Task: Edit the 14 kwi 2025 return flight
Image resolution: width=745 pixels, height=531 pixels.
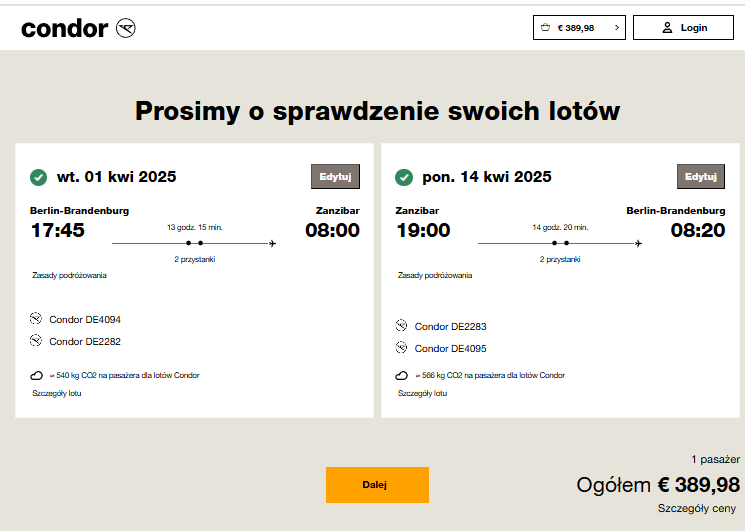Action: pyautogui.click(x=701, y=177)
